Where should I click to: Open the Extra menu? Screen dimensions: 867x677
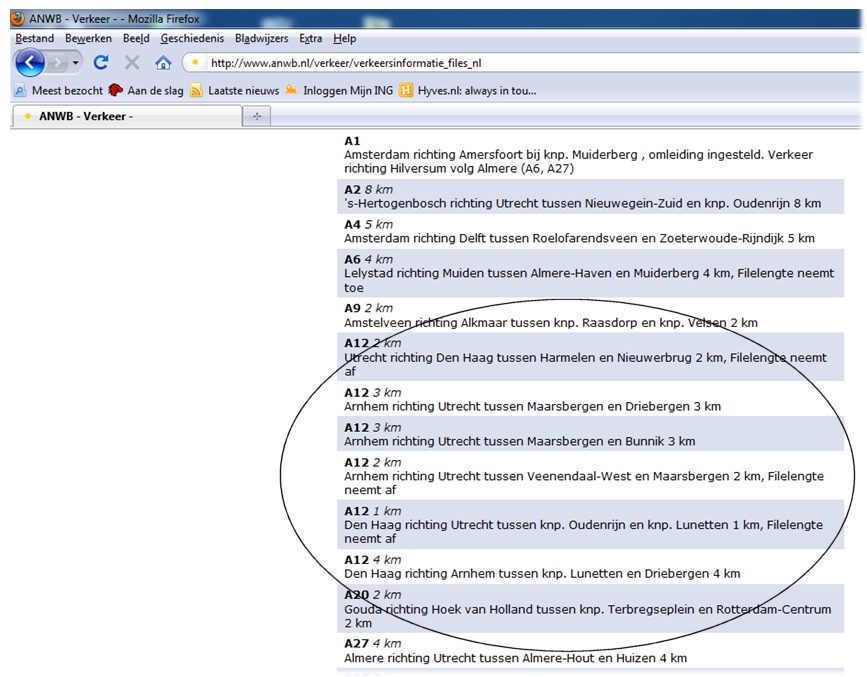[x=311, y=38]
